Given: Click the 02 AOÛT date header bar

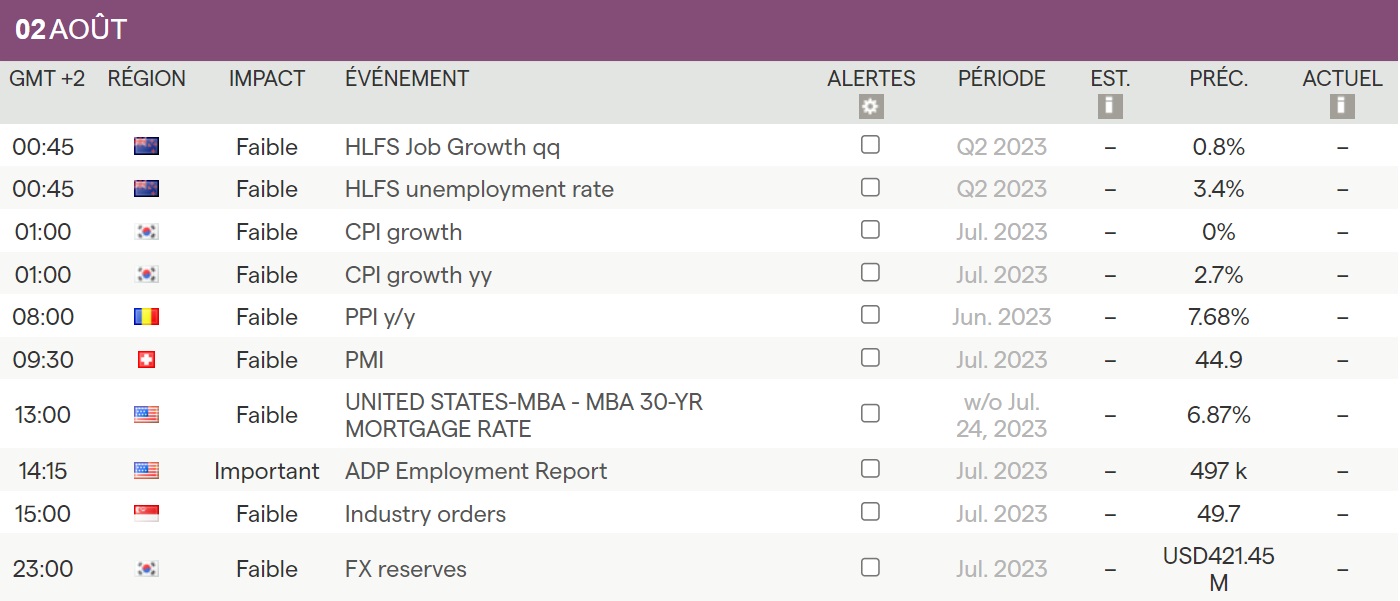Looking at the screenshot, I should point(700,30).
